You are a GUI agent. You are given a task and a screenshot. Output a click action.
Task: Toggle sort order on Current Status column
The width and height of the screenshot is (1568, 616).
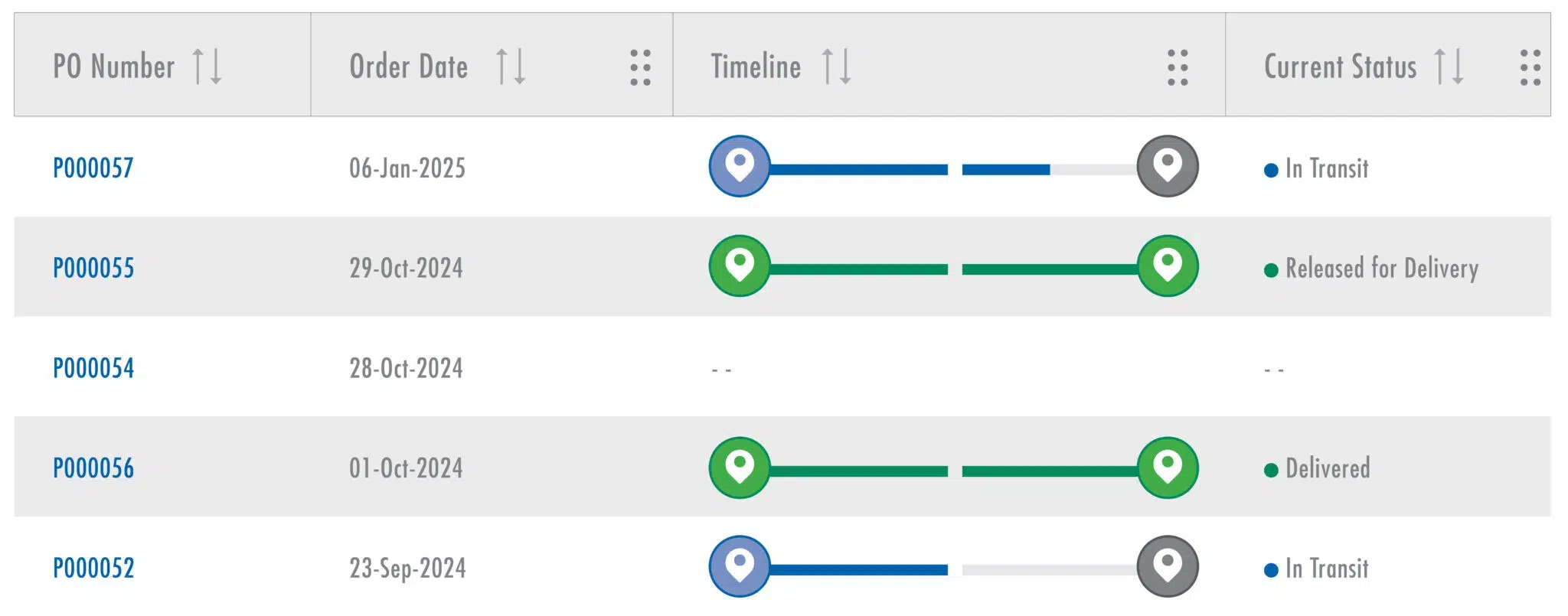pos(1449,67)
